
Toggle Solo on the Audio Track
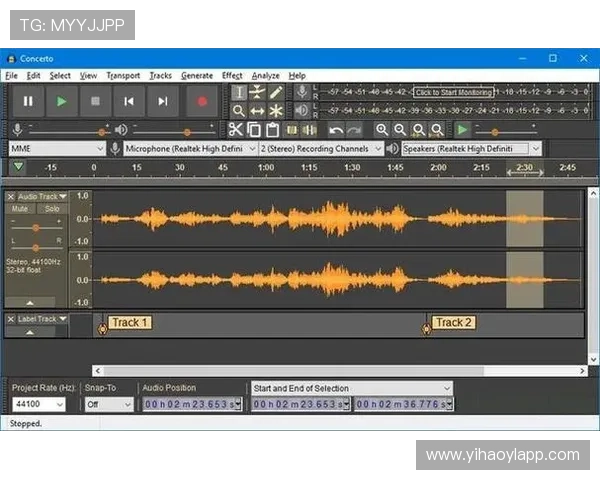(x=50, y=209)
